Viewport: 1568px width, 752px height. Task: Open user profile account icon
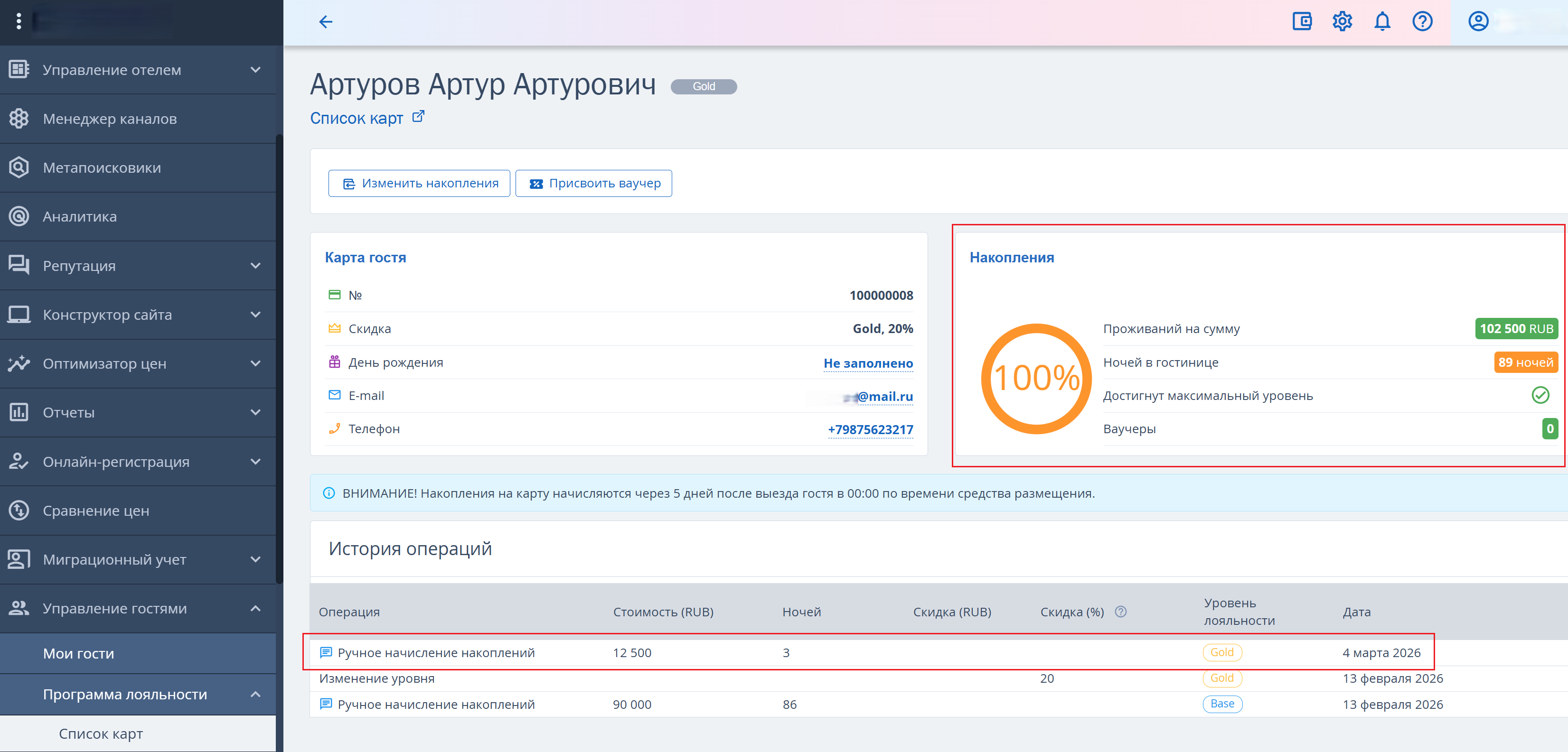click(1478, 22)
